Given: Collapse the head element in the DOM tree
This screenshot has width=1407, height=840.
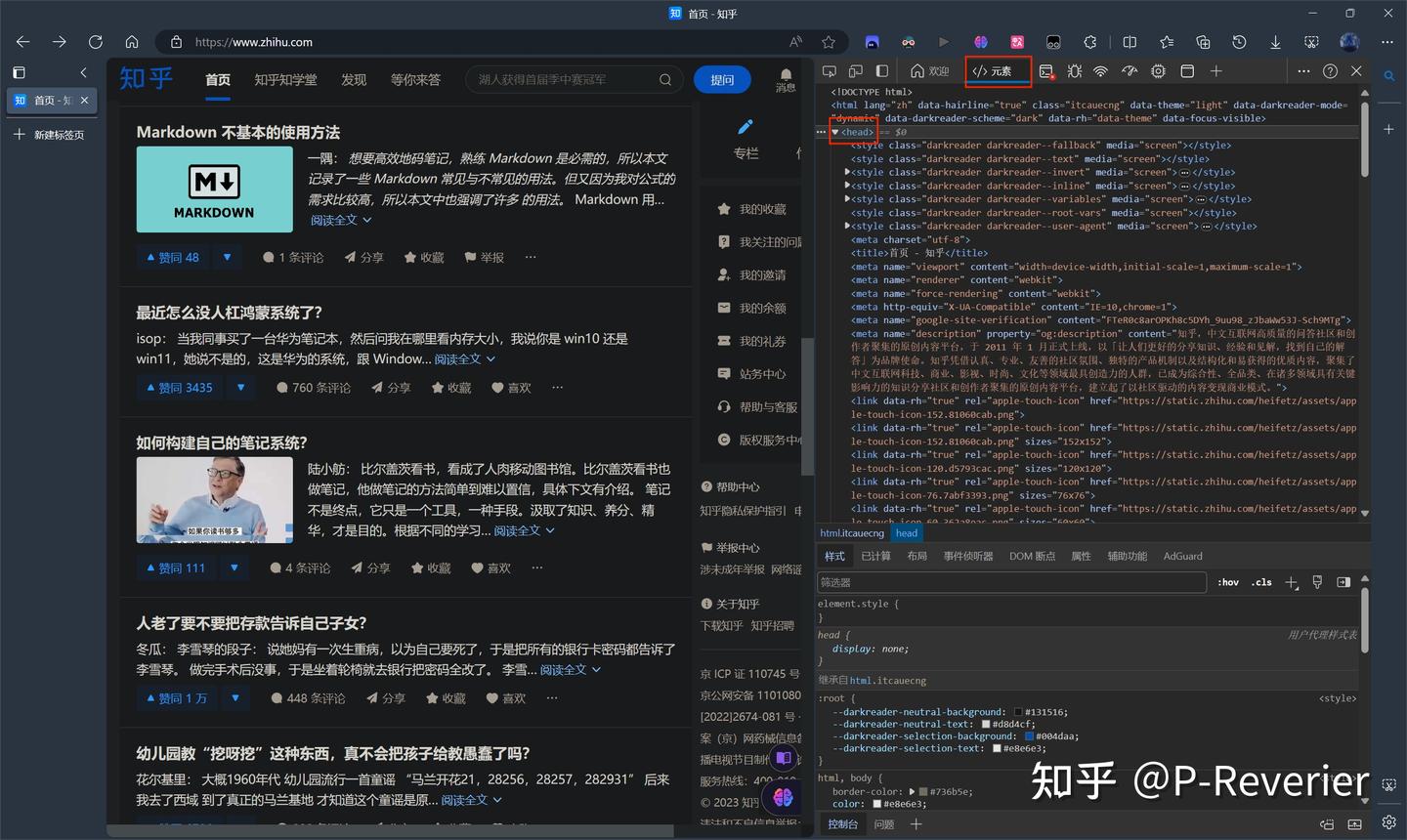Looking at the screenshot, I should pos(835,131).
